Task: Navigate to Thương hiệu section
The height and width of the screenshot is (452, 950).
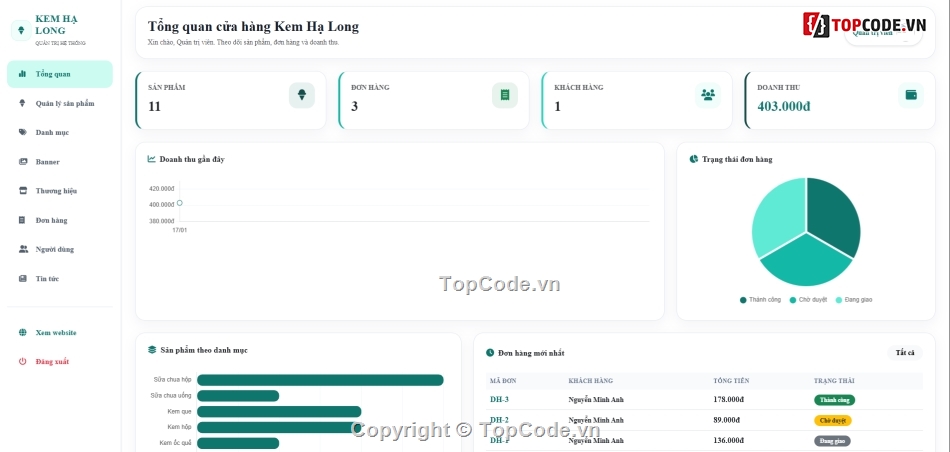Action: click(59, 190)
